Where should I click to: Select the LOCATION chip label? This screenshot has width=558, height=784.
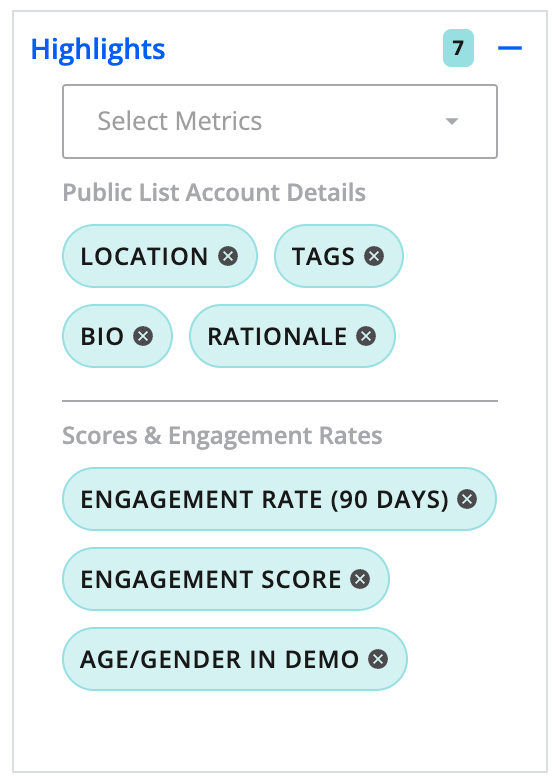click(144, 256)
